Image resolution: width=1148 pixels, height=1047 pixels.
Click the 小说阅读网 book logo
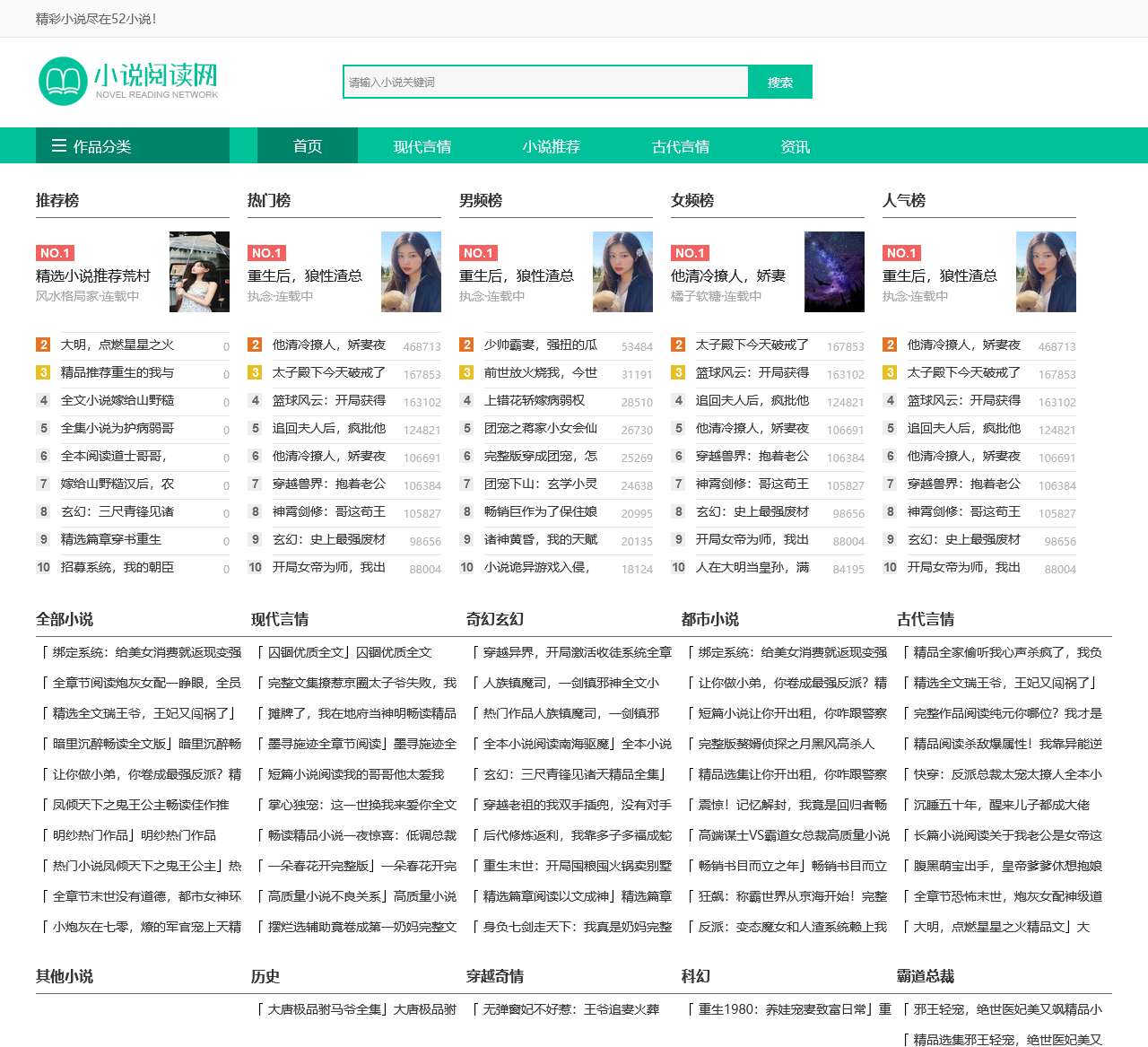[127, 81]
